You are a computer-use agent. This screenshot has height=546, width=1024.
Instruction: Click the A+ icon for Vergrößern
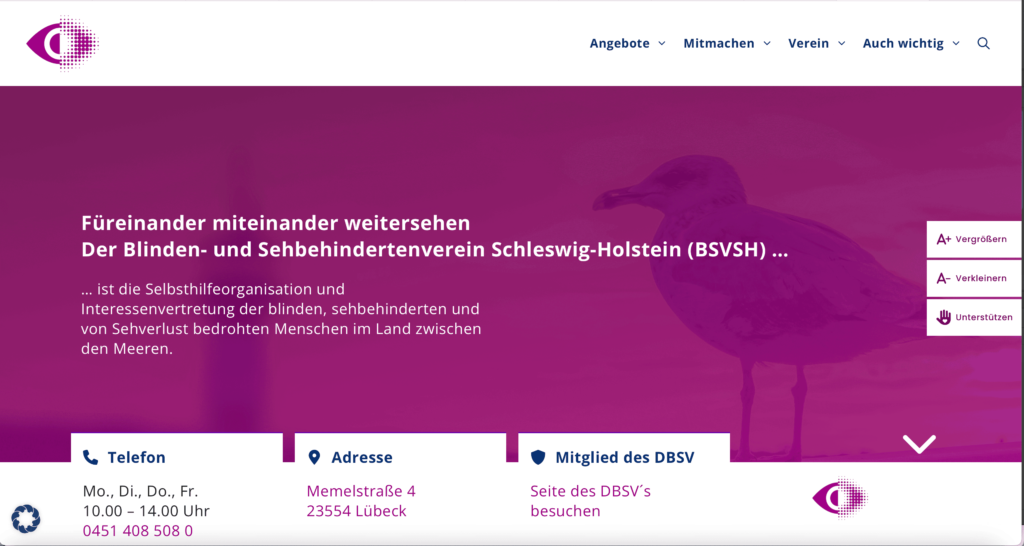tap(944, 239)
